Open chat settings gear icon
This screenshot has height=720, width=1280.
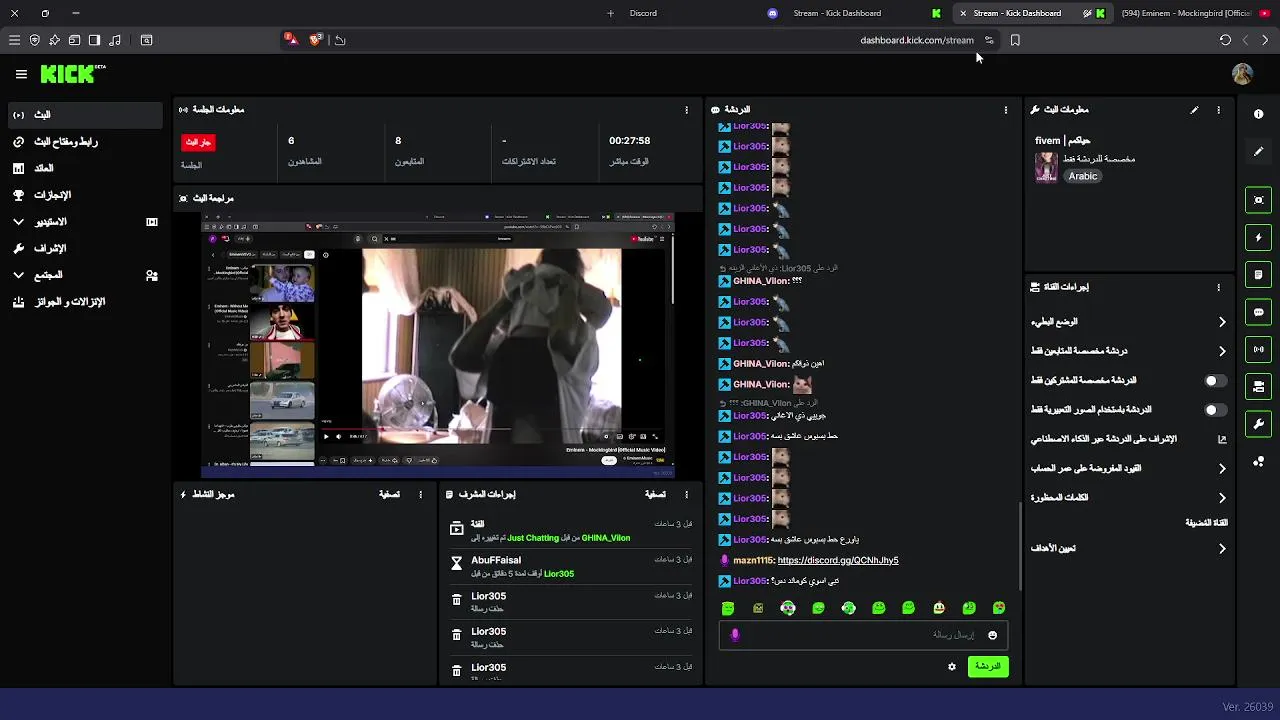pyautogui.click(x=952, y=667)
